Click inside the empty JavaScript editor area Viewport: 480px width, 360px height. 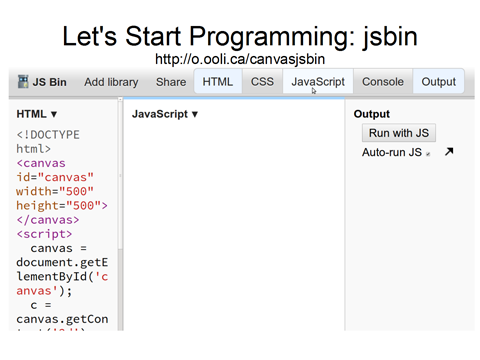(234, 223)
